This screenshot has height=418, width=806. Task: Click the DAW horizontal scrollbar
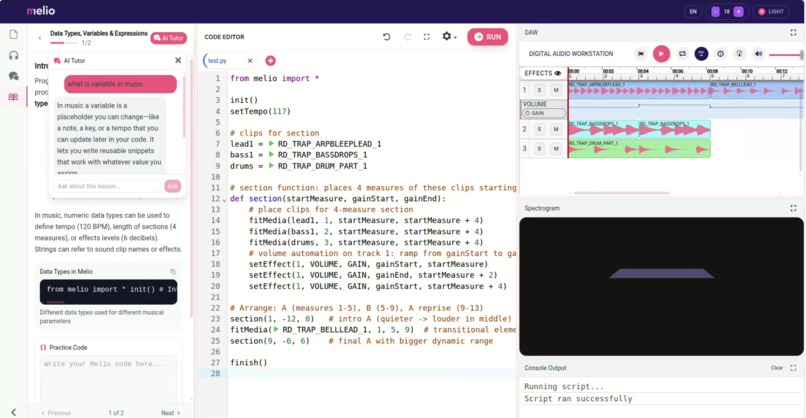621,193
